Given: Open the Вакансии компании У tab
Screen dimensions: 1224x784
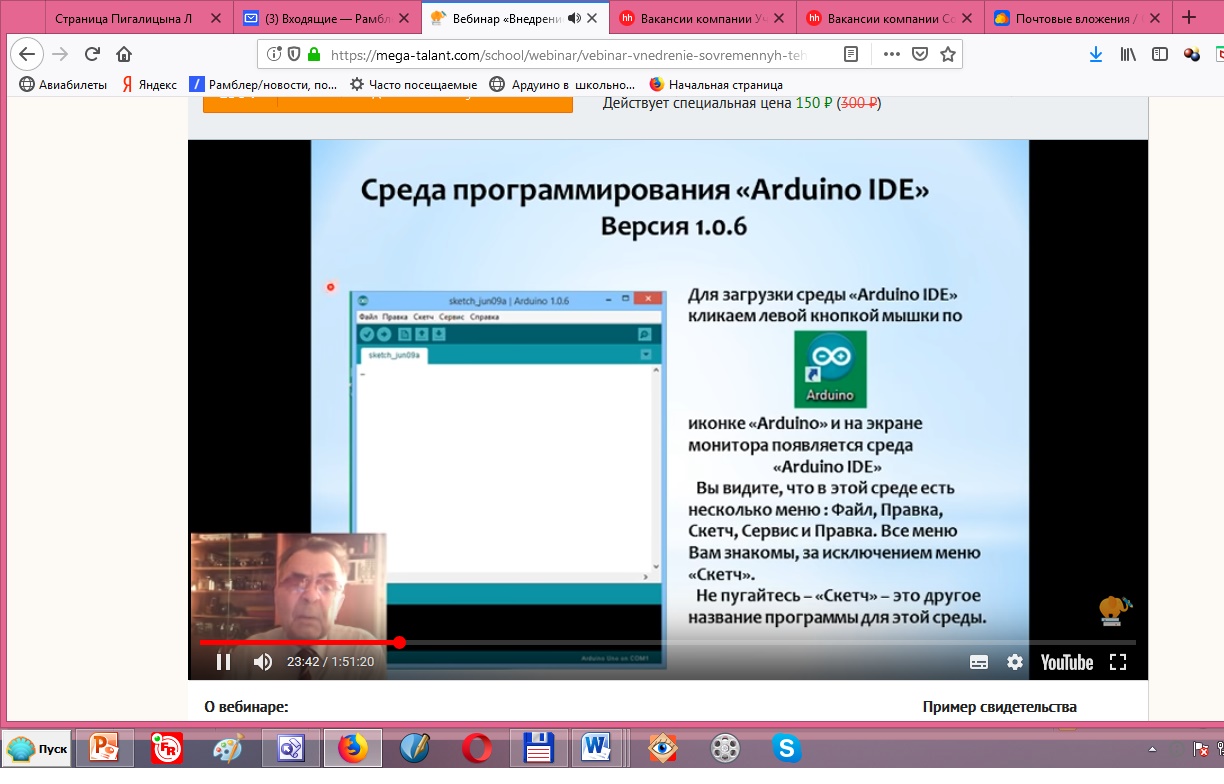Looking at the screenshot, I should point(701,18).
